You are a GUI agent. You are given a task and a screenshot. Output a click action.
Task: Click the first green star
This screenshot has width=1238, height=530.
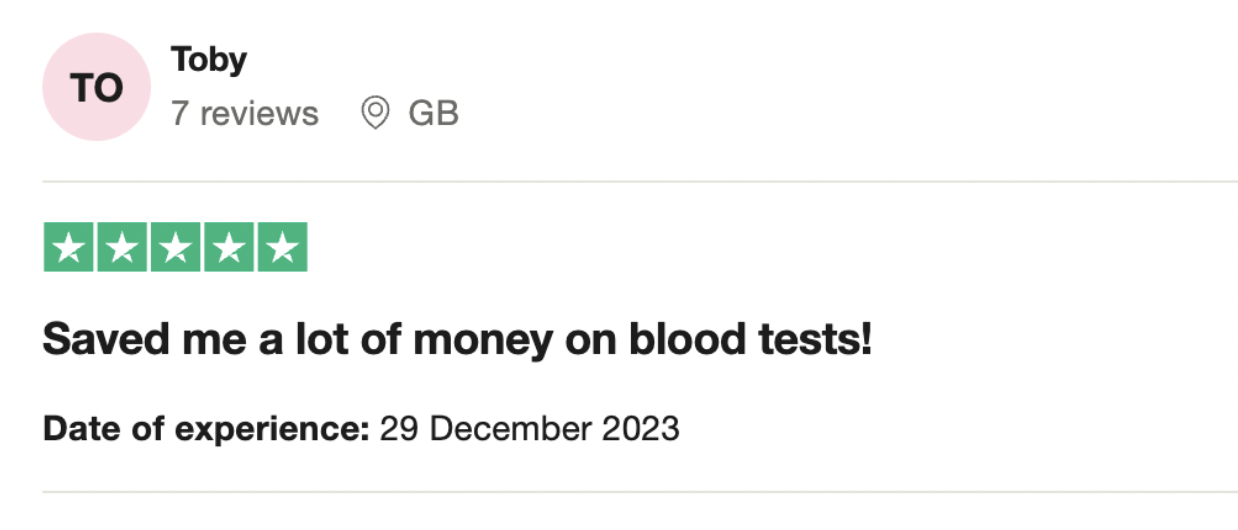[x=69, y=248]
